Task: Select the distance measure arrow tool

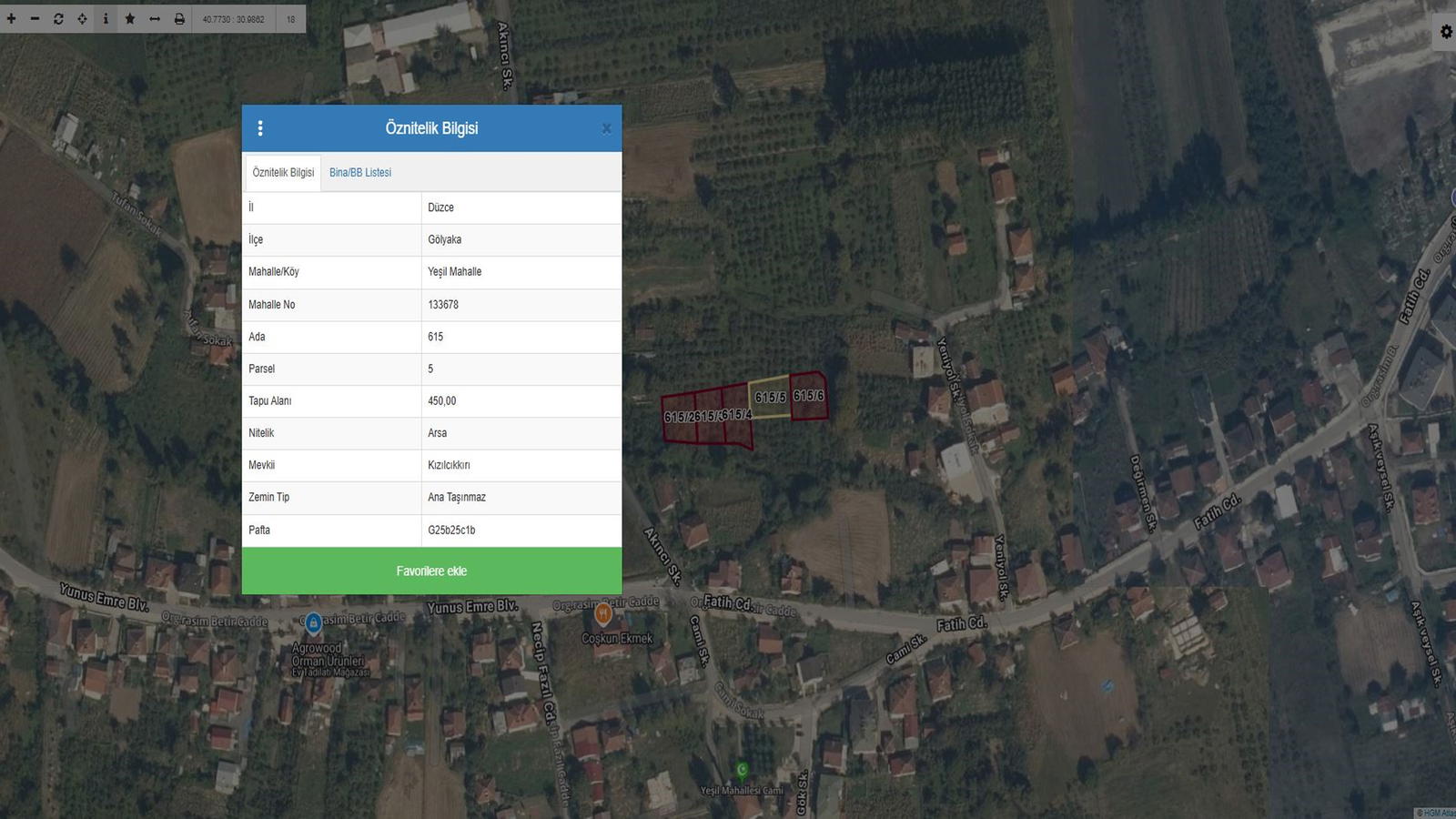Action: pos(155,18)
